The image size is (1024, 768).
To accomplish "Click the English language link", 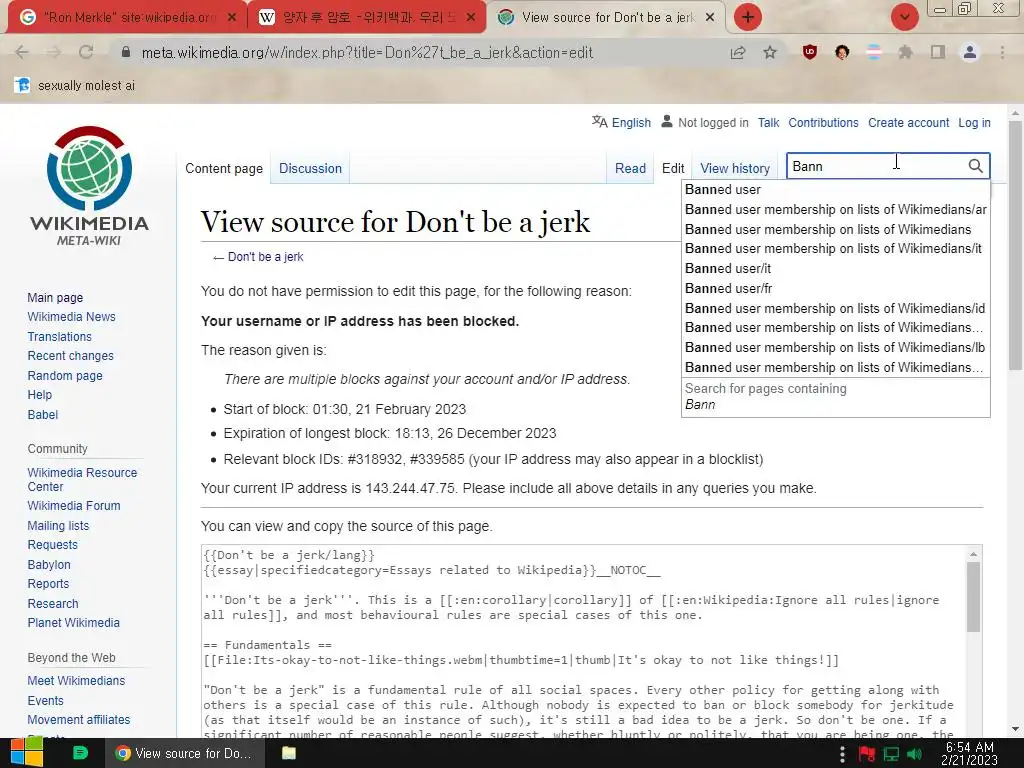I will (x=631, y=123).
